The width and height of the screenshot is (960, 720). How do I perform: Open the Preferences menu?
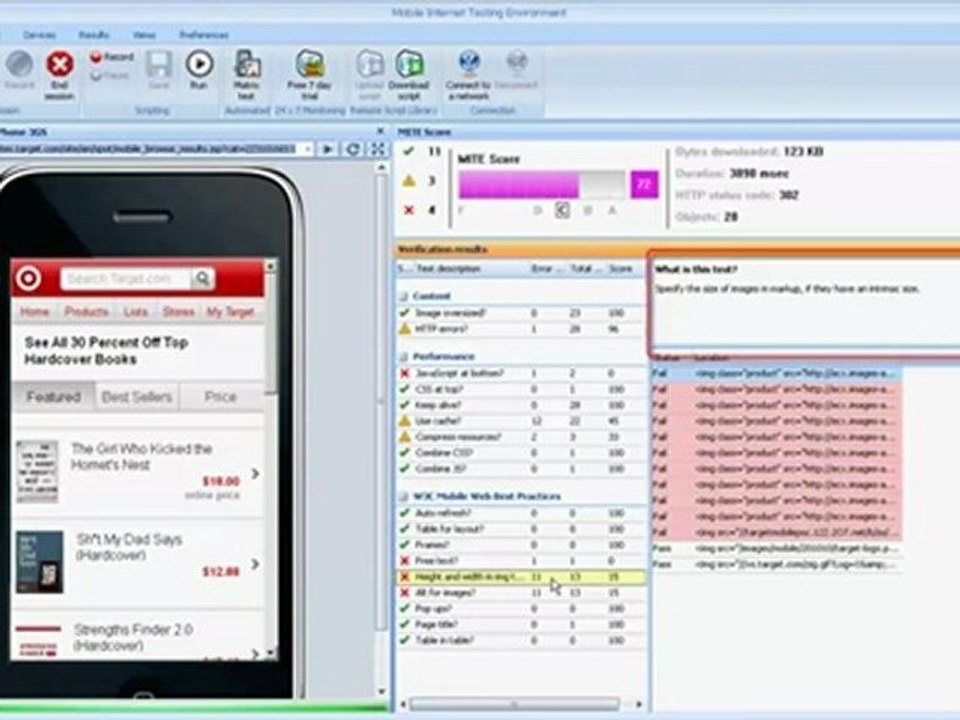204,35
